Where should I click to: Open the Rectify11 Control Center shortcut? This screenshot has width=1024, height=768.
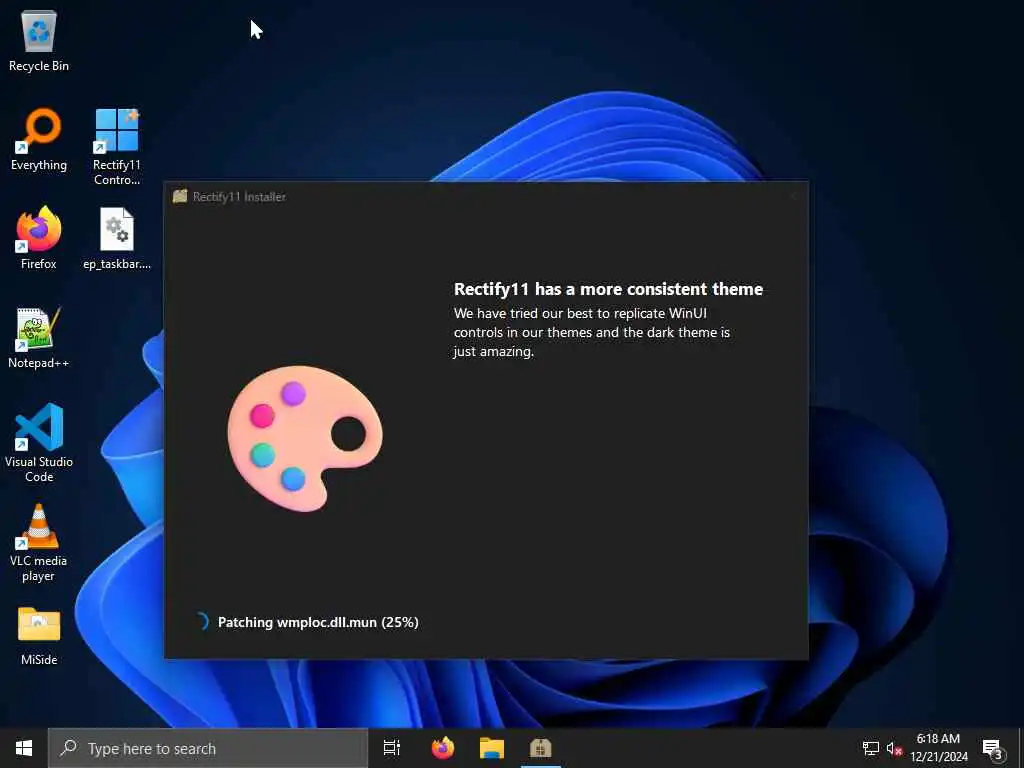[116, 146]
